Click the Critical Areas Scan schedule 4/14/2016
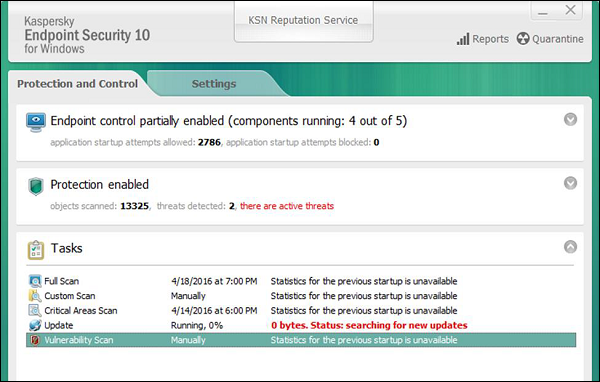The height and width of the screenshot is (382, 600). pyautogui.click(x=214, y=310)
